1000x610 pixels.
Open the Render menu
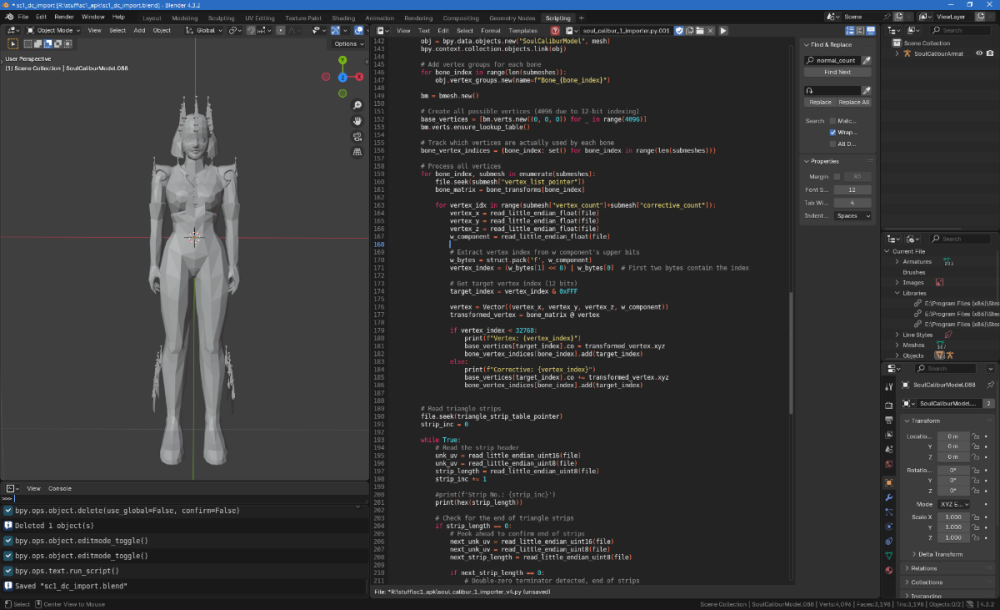[64, 17]
